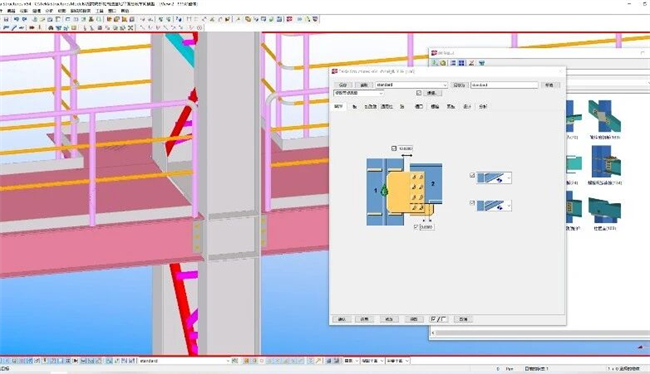Toggle the checkbox next to the Select... button
The width and height of the screenshot is (650, 374).
pyautogui.click(x=419, y=93)
